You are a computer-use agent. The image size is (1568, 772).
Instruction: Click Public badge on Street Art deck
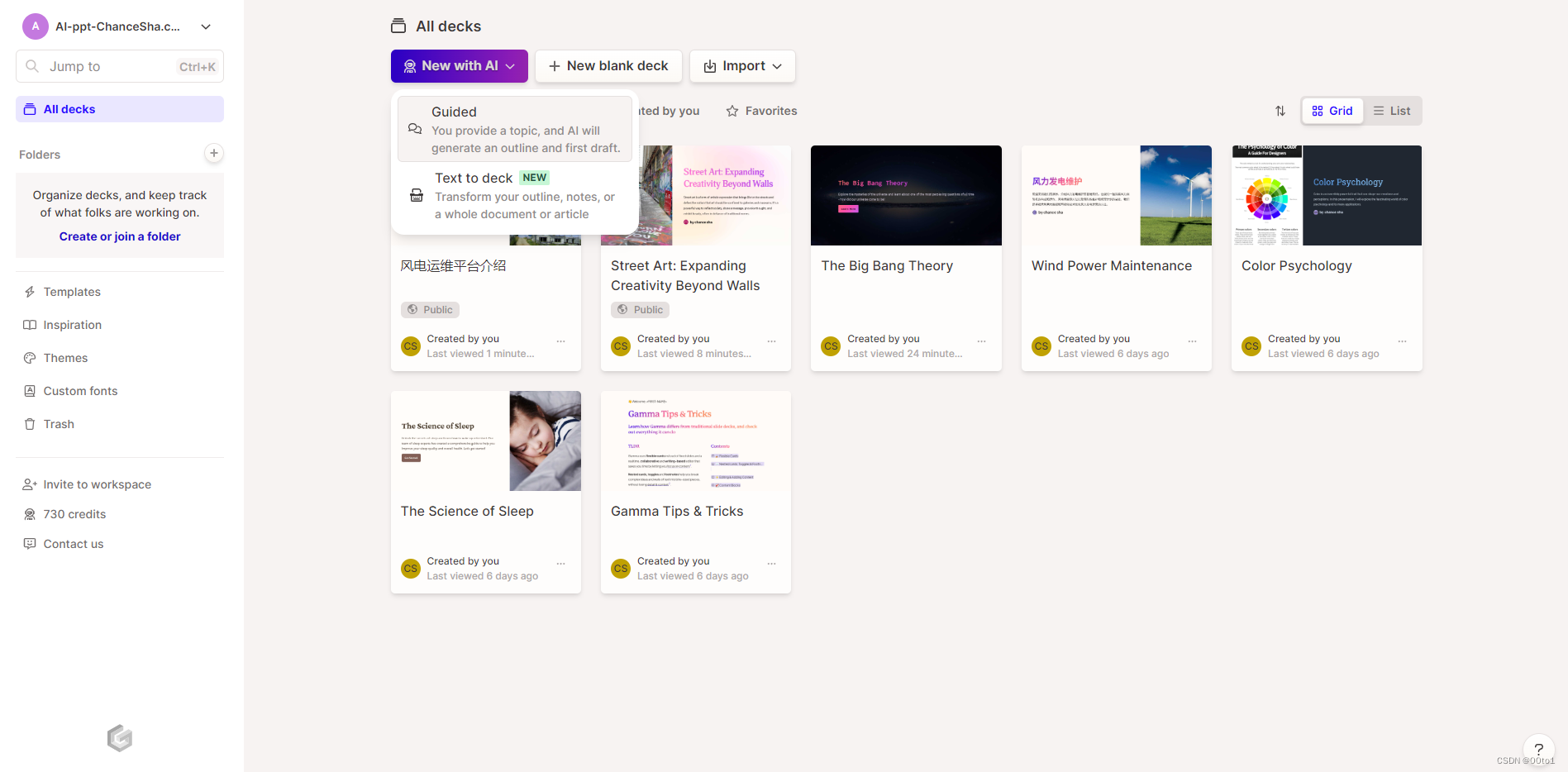pyautogui.click(x=640, y=310)
